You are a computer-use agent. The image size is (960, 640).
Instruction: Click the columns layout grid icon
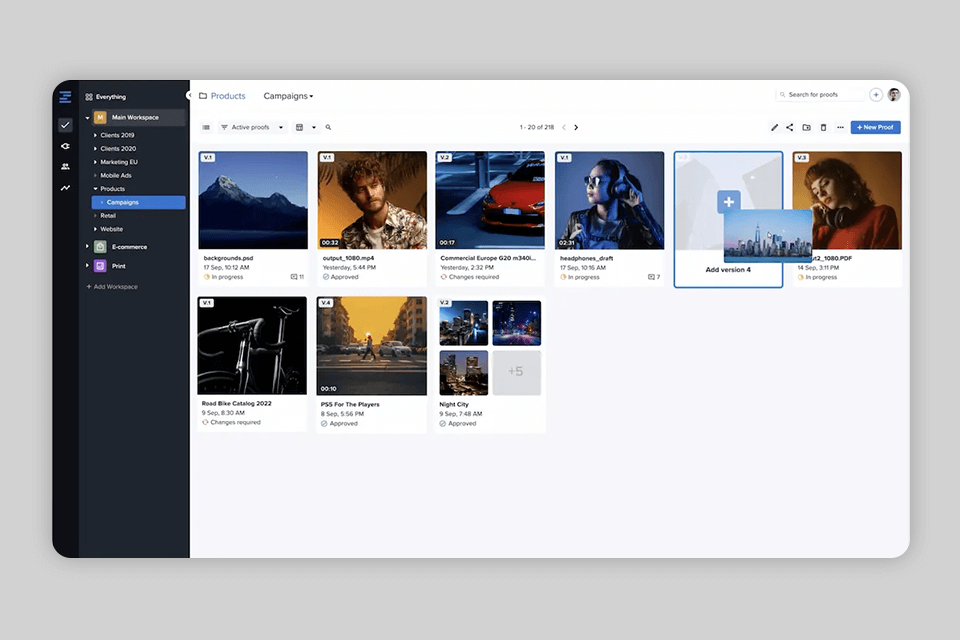pyautogui.click(x=299, y=127)
